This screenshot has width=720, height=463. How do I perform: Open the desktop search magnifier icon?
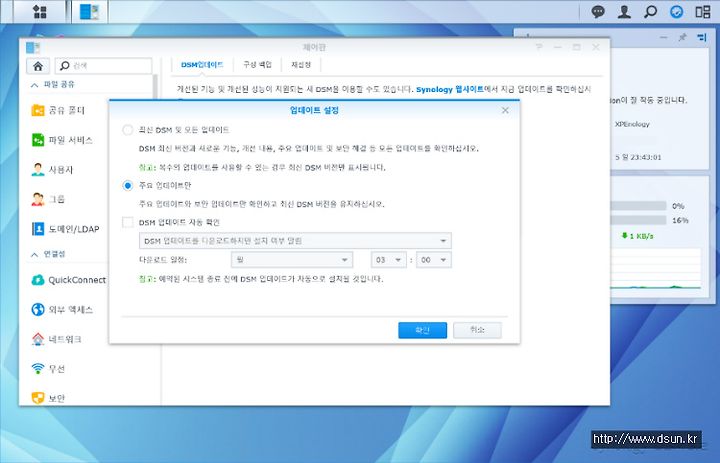(x=650, y=11)
